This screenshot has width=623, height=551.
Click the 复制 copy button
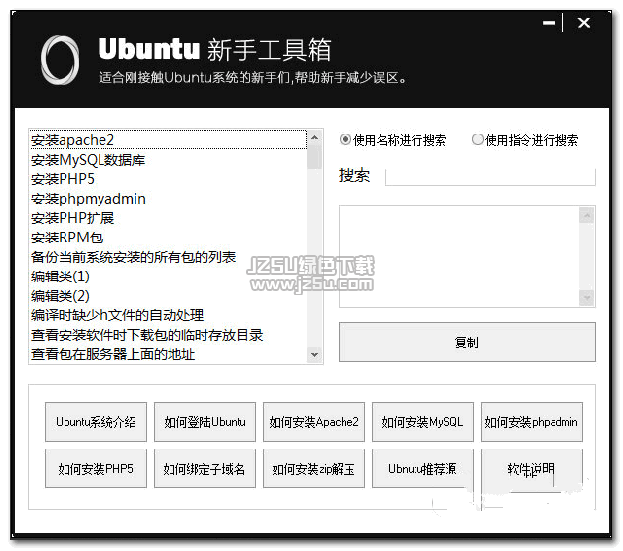pyautogui.click(x=467, y=342)
